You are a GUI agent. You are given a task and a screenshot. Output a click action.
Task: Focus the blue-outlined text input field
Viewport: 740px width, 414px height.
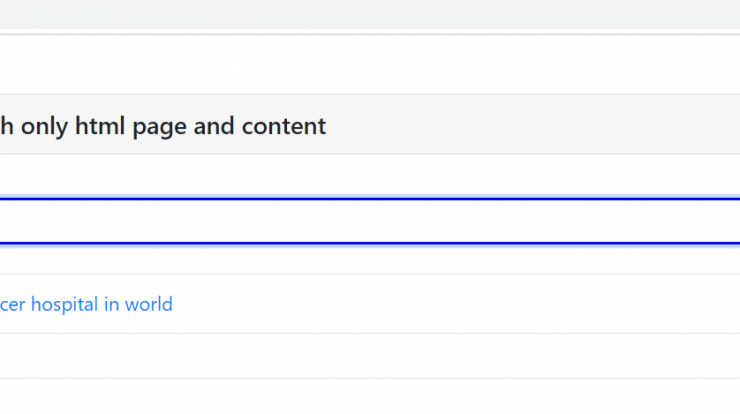370,221
